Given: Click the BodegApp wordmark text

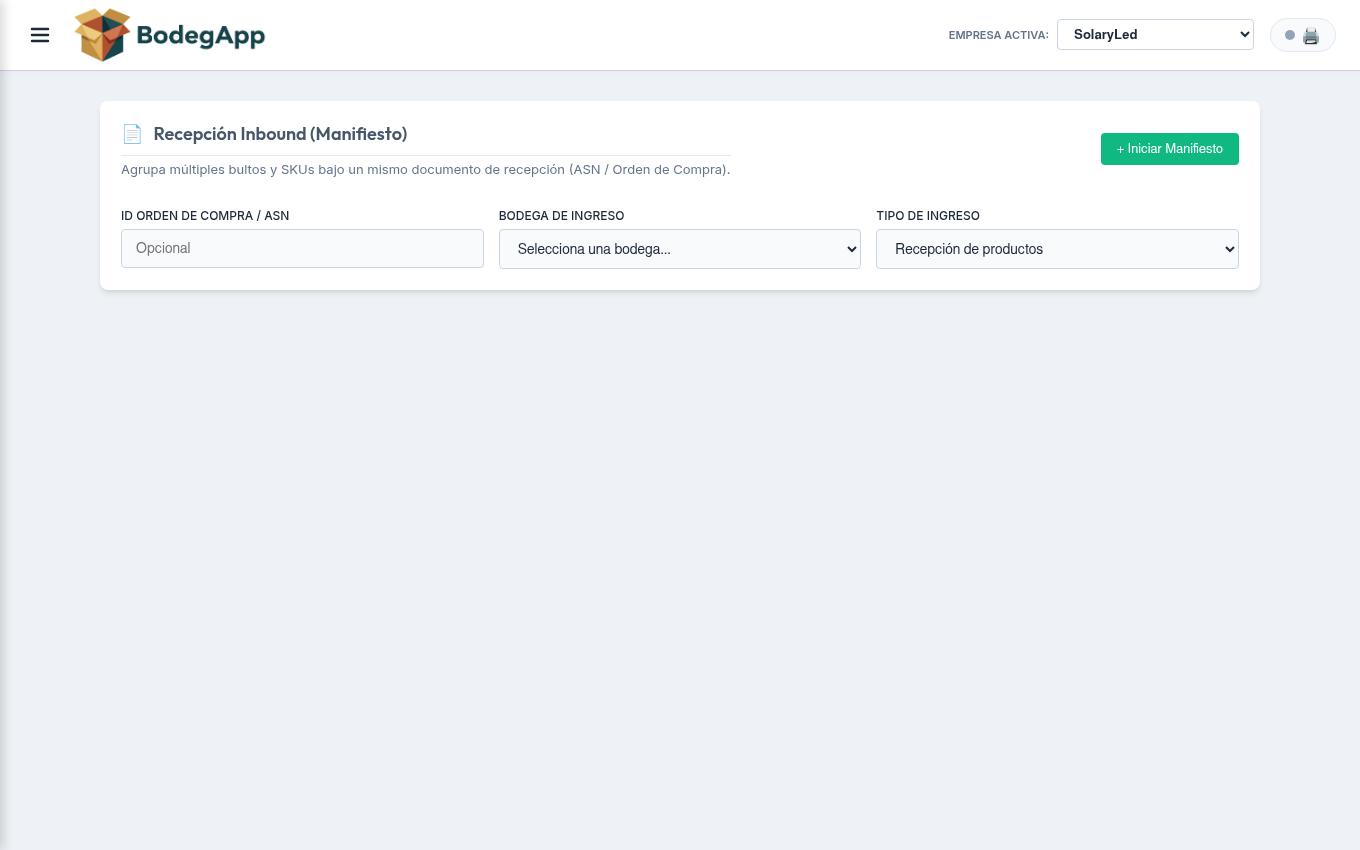Looking at the screenshot, I should [x=201, y=36].
